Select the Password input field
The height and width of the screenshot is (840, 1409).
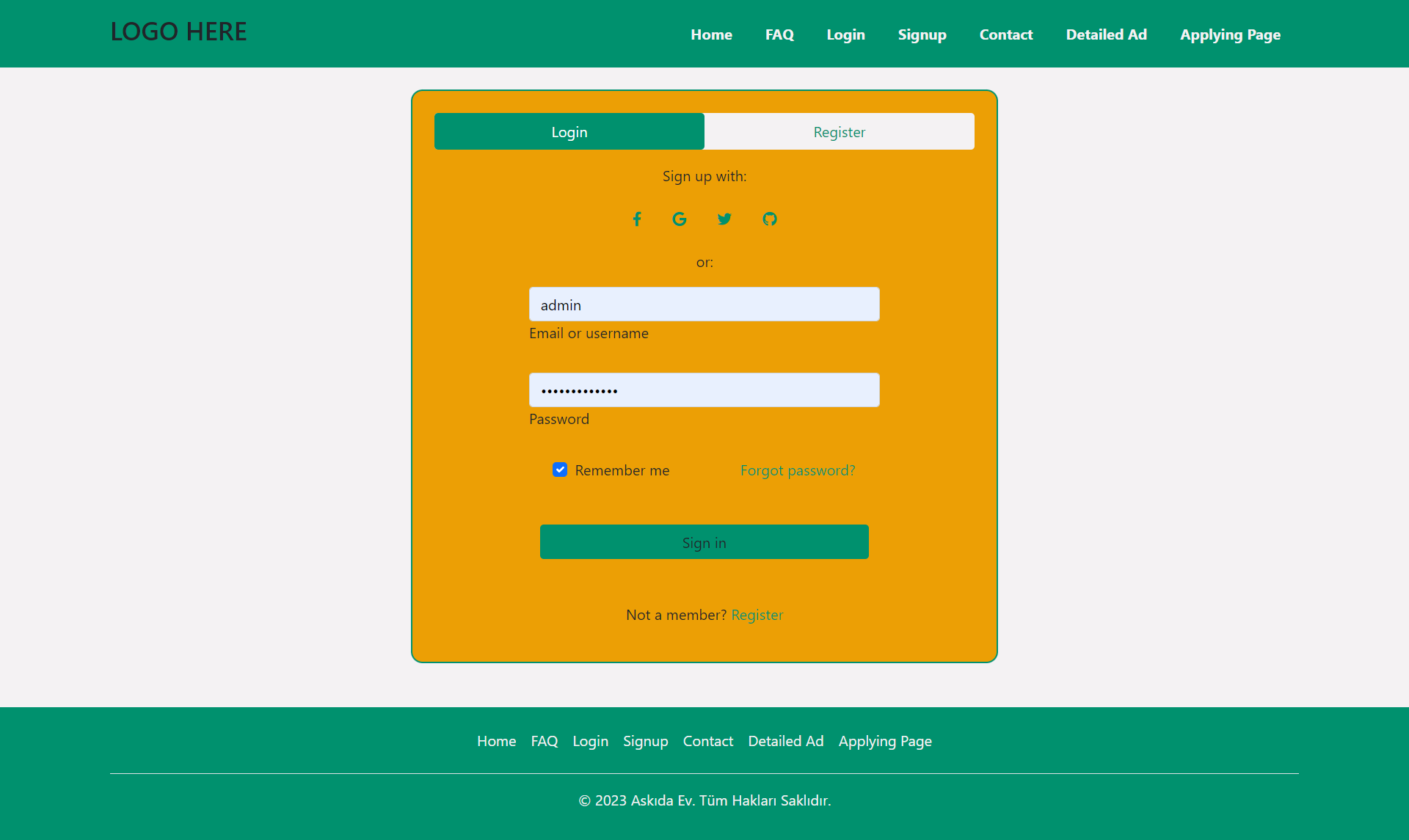pos(704,390)
